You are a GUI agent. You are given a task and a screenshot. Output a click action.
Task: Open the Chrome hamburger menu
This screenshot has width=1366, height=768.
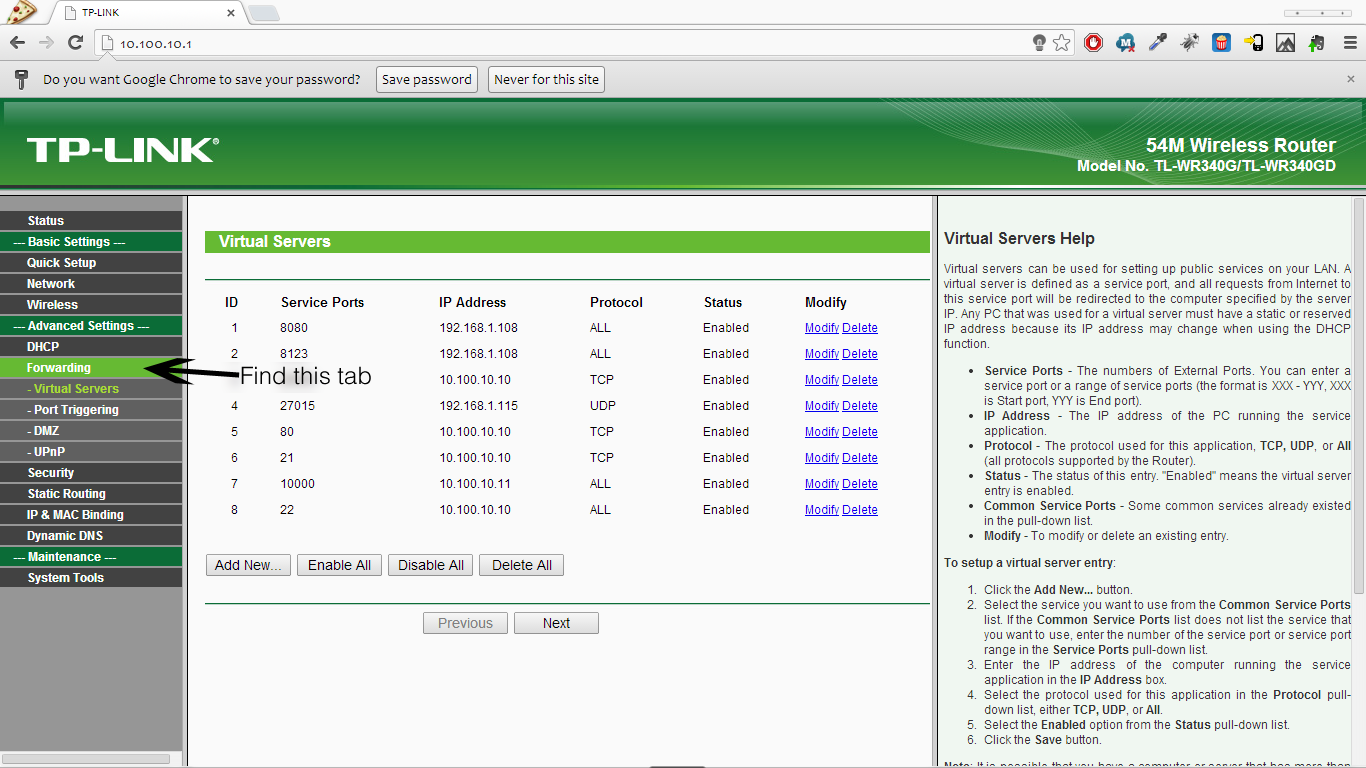point(1348,43)
